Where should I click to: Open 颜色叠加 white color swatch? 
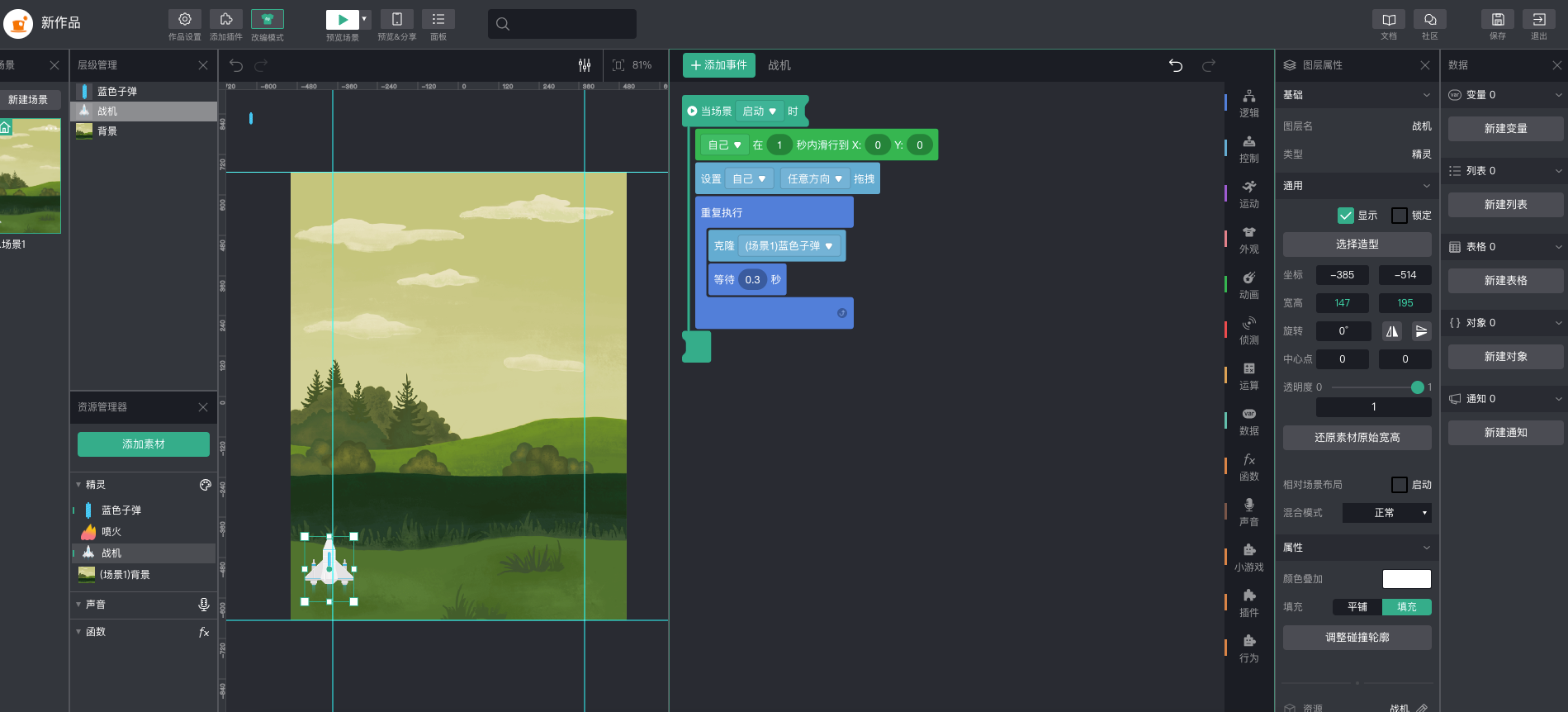coord(1407,579)
